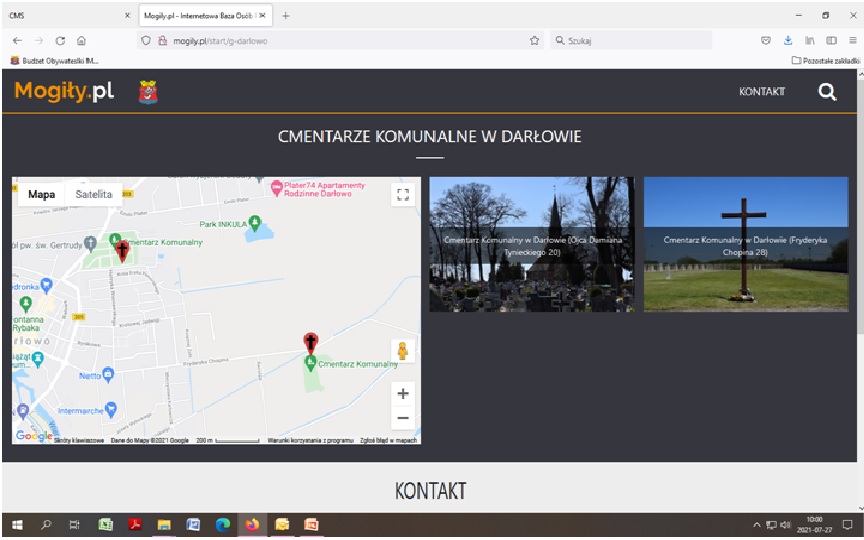The image size is (864, 540).
Task: Open Cmentarz Komunalny Tynieckiego 20 photo
Action: click(531, 244)
